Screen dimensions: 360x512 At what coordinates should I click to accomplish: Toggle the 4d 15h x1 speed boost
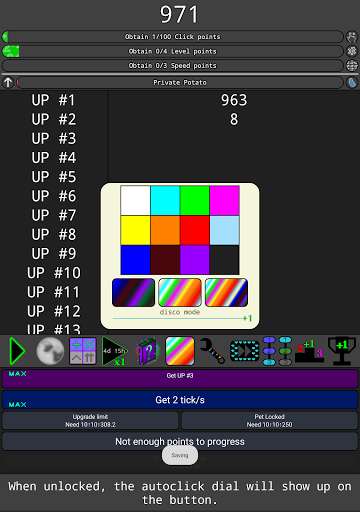click(115, 351)
